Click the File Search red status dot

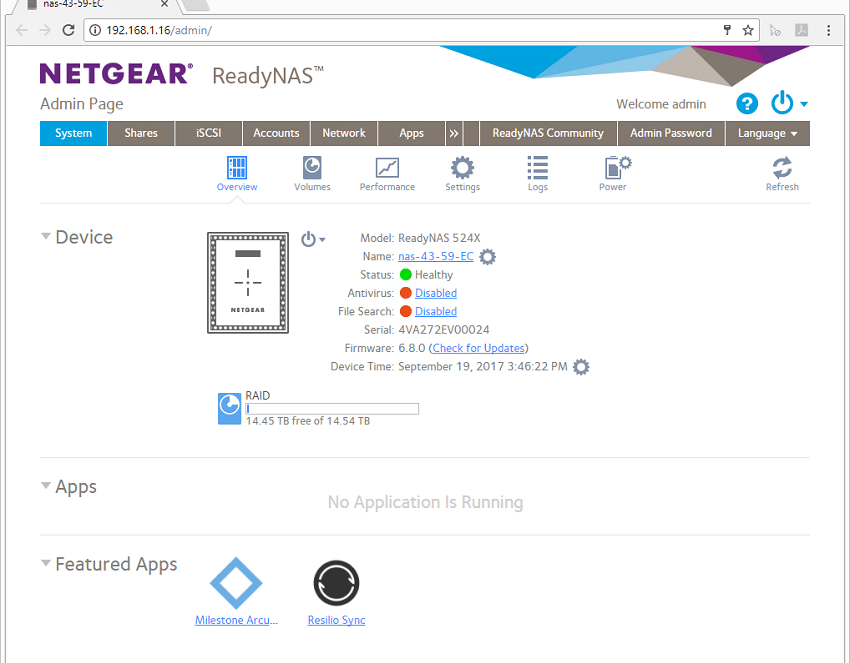point(405,312)
